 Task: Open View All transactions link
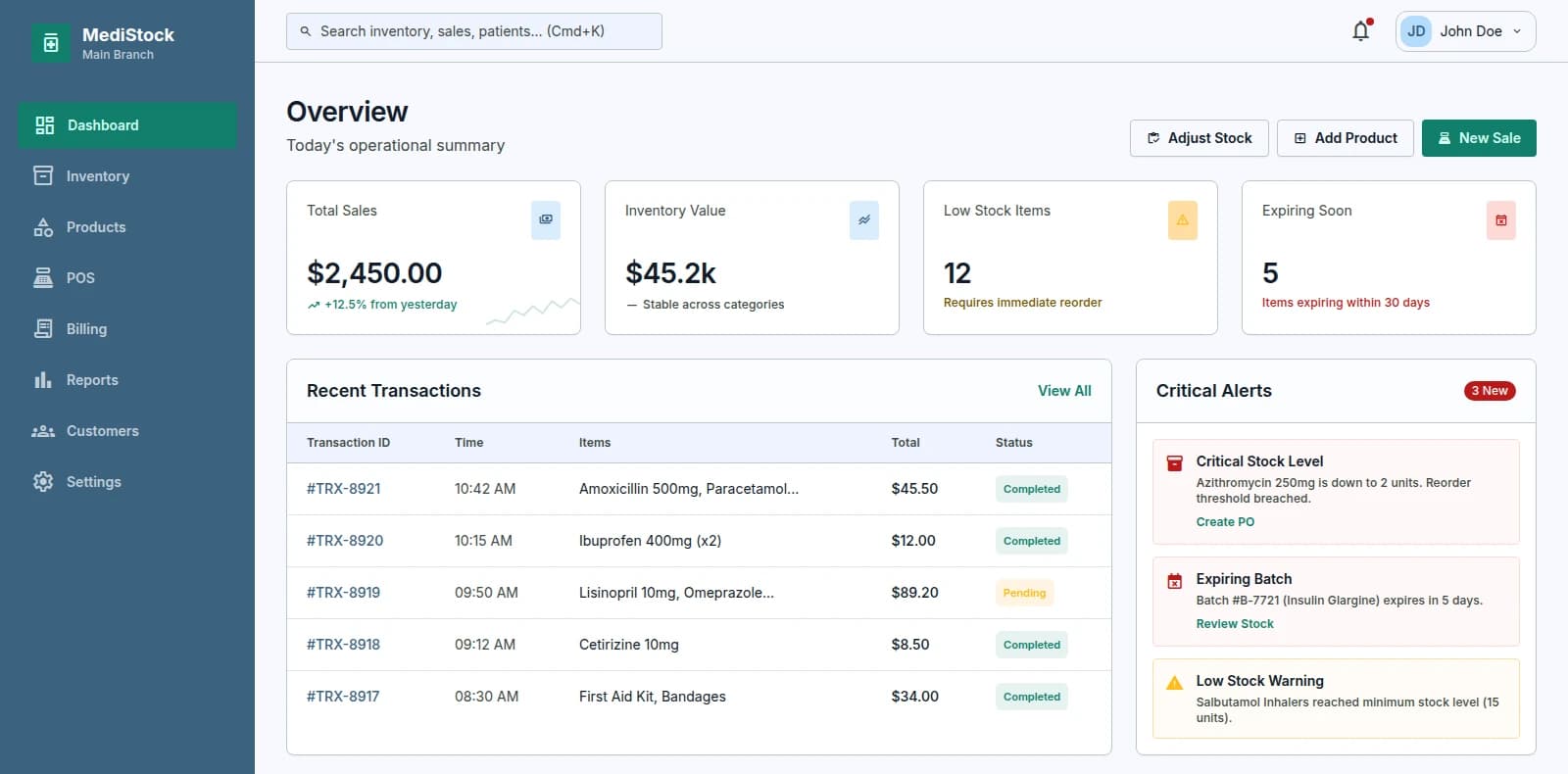pyautogui.click(x=1064, y=391)
